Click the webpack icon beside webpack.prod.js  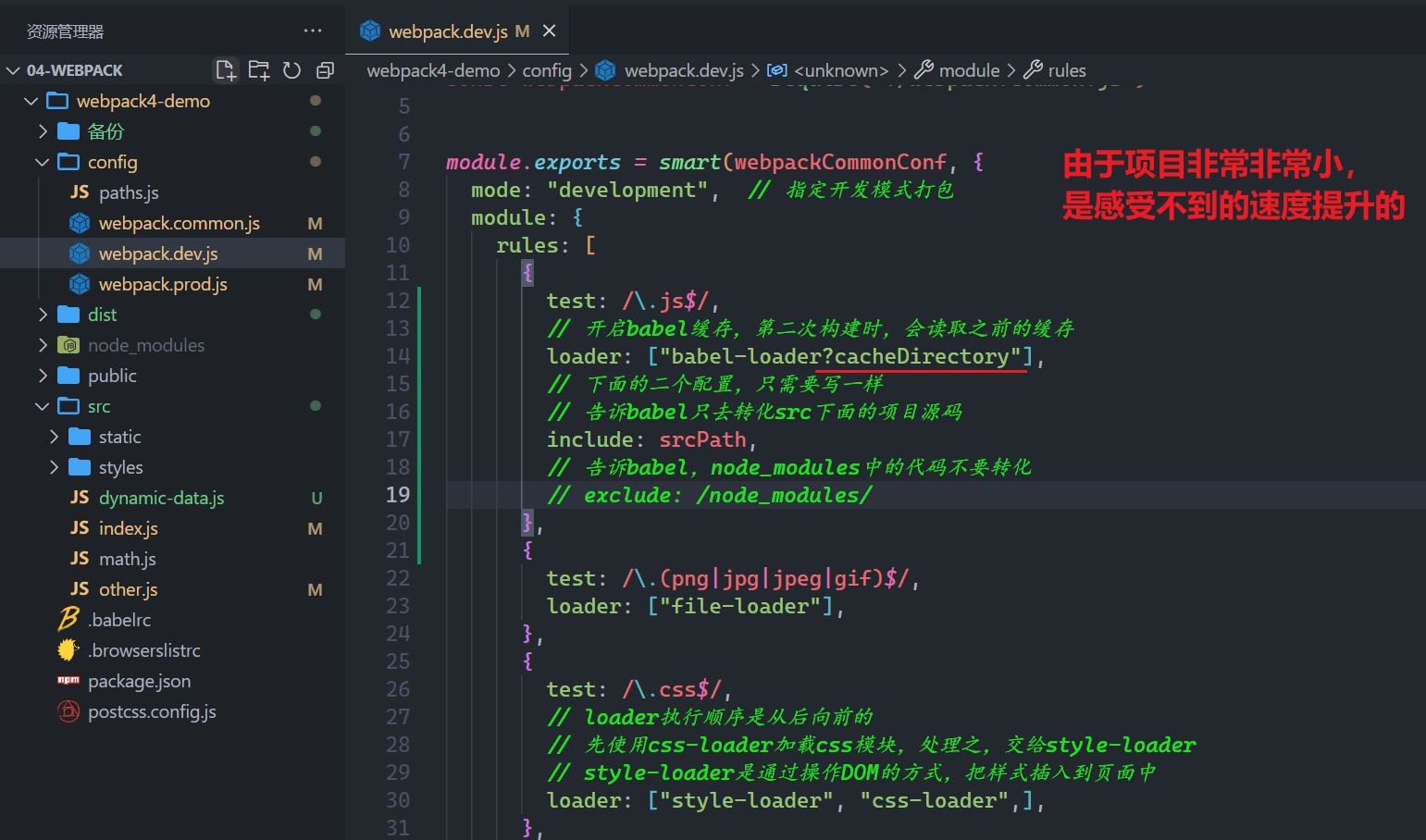click(81, 284)
